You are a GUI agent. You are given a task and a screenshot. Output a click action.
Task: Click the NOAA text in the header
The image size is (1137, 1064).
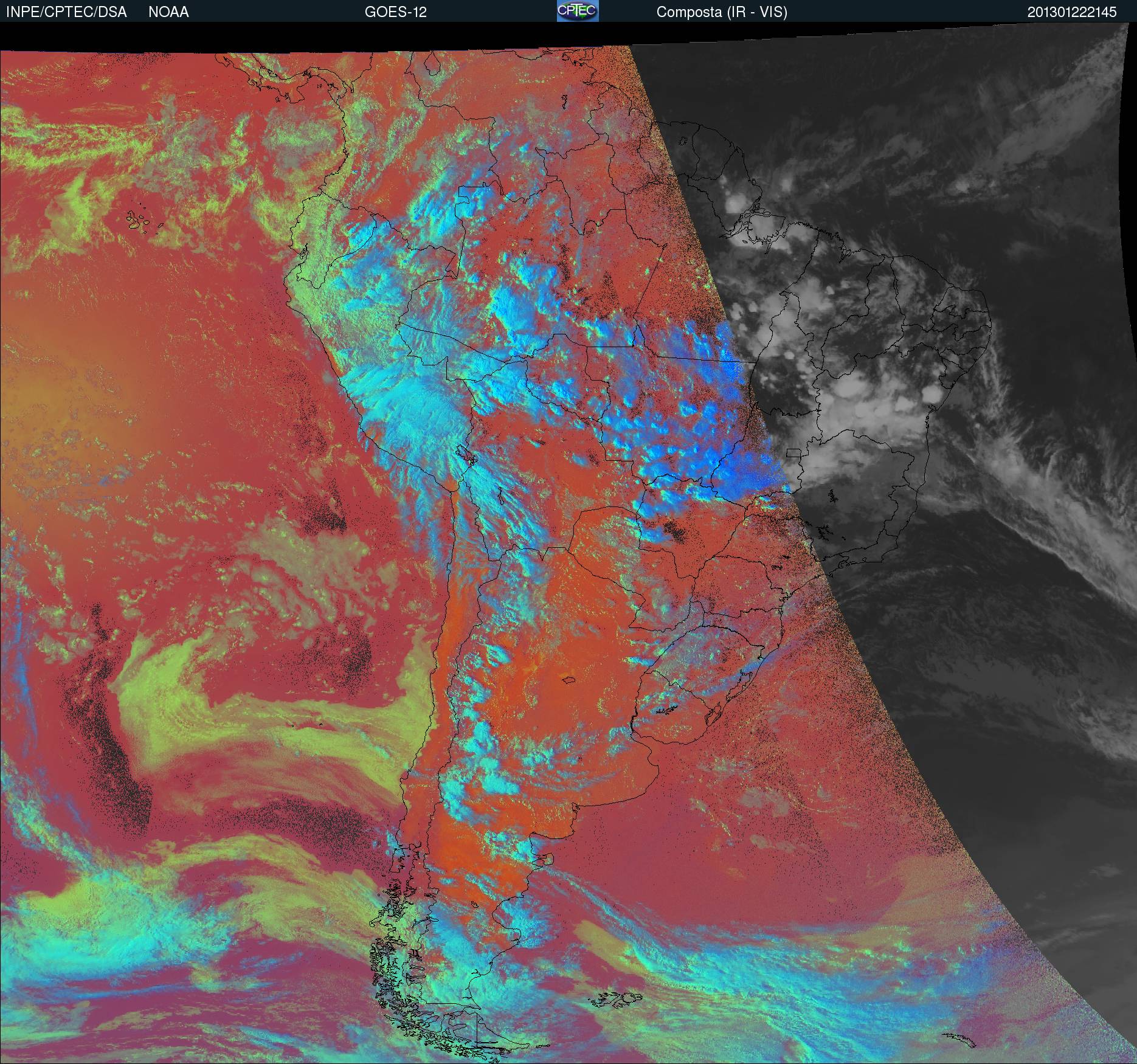(x=168, y=12)
